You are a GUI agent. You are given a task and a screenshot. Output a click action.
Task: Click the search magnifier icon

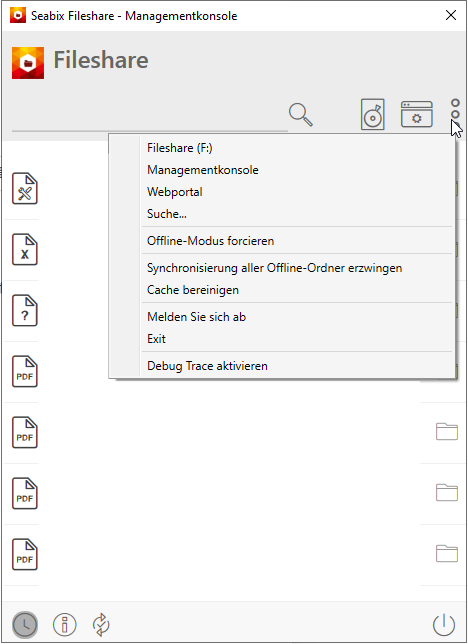(x=301, y=115)
